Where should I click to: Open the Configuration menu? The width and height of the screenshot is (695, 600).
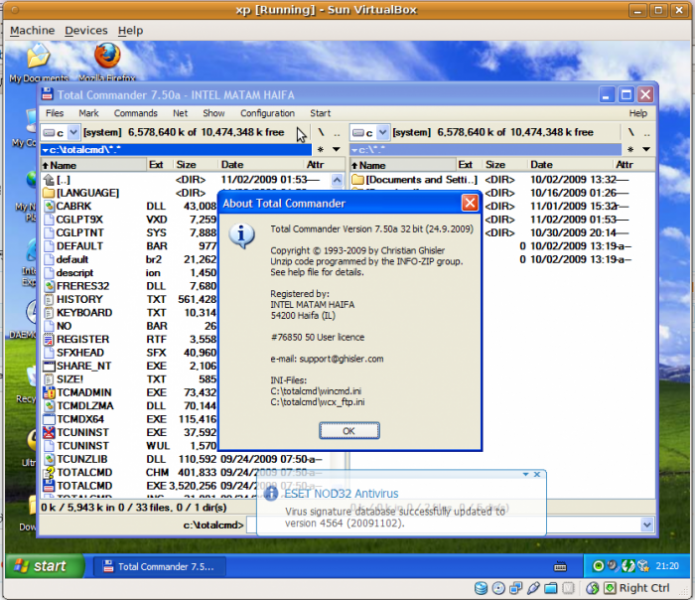[267, 113]
